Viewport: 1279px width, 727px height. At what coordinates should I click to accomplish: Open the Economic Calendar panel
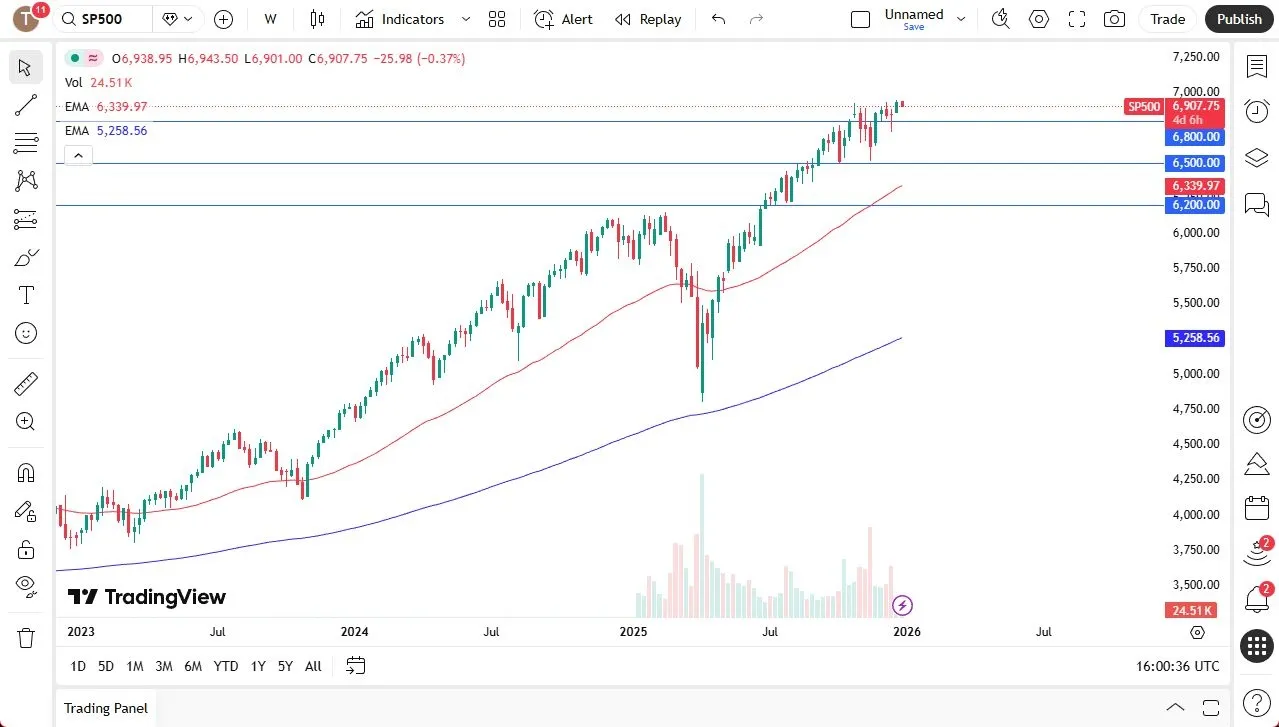(1256, 507)
